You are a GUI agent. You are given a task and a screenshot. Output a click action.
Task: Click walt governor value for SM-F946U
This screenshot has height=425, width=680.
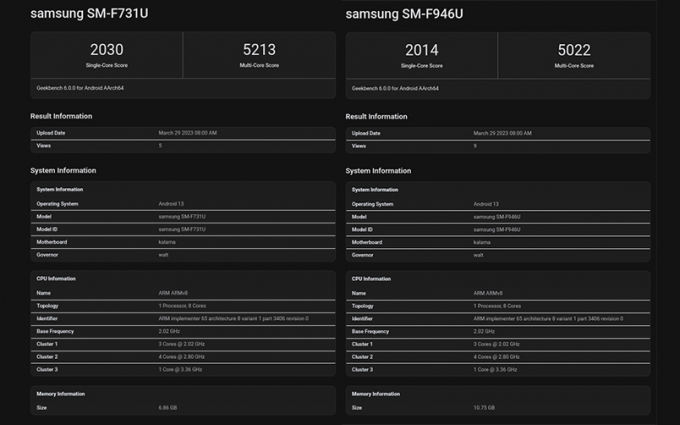click(x=478, y=255)
